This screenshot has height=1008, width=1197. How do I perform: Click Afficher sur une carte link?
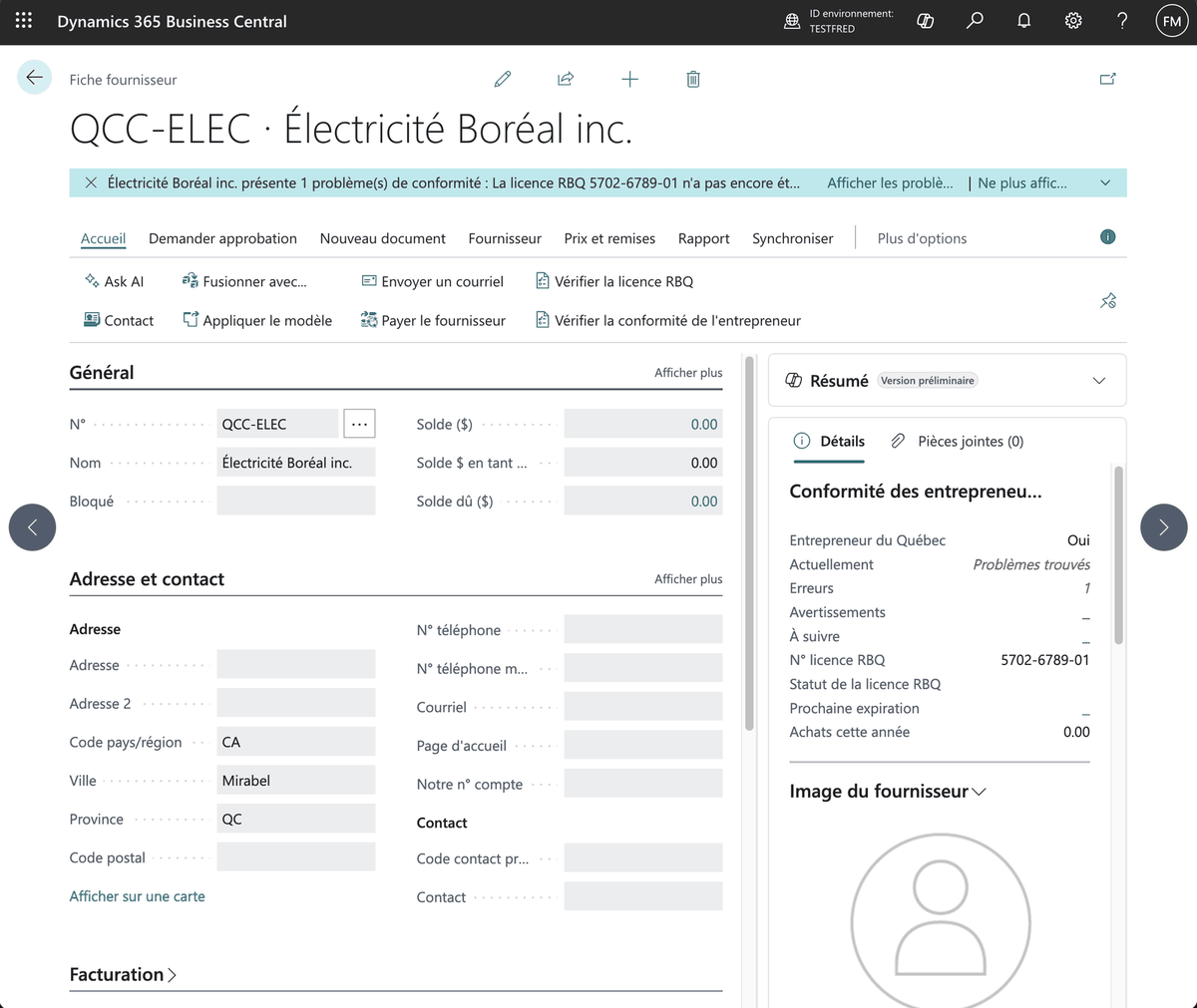coord(137,896)
